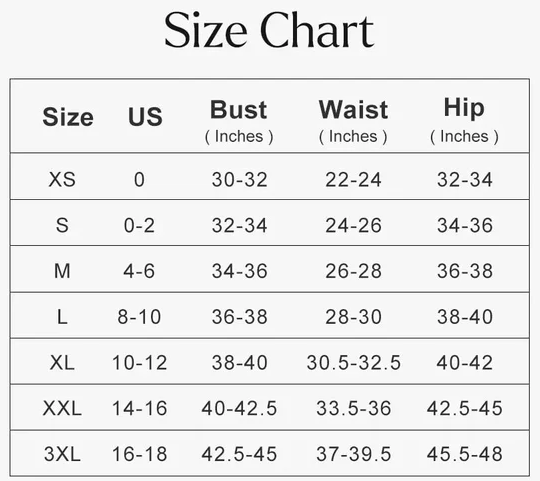Viewport: 540px width, 481px height.
Task: Select the XS size row label
Action: tap(62, 179)
